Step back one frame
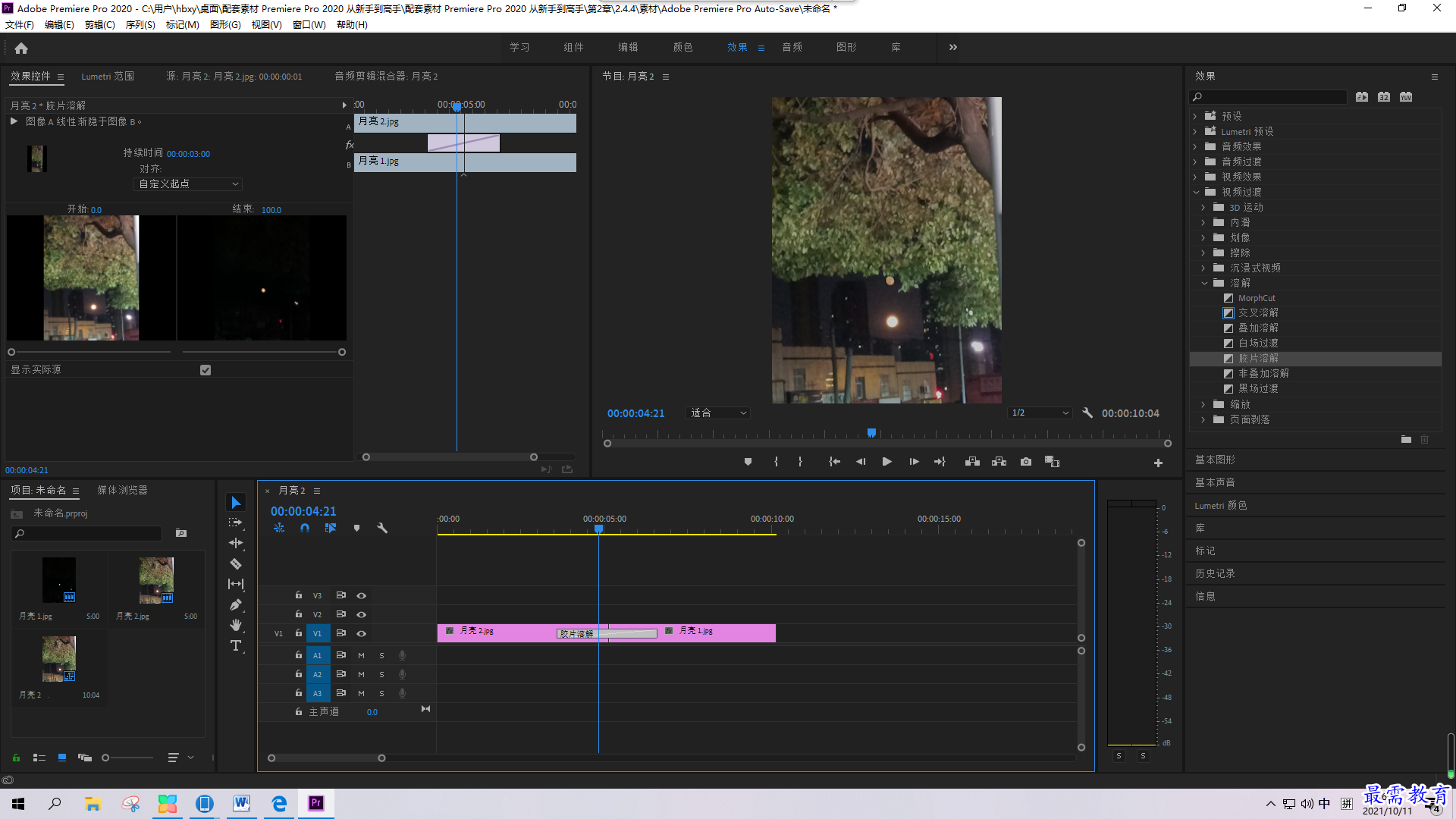The height and width of the screenshot is (819, 1456). (x=861, y=462)
